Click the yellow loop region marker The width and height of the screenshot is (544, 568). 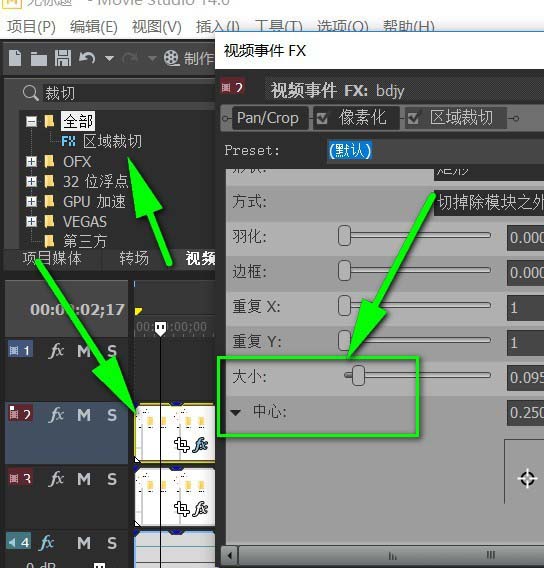pyautogui.click(x=138, y=311)
